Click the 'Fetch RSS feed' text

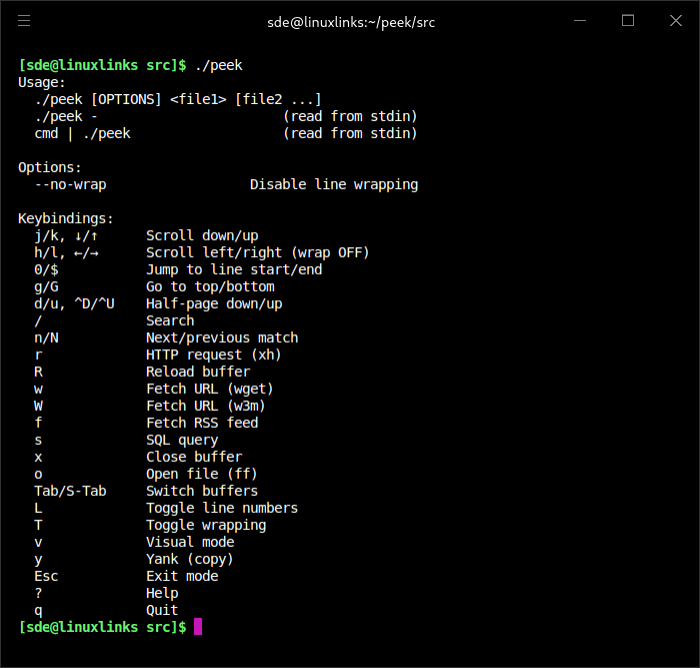202,422
